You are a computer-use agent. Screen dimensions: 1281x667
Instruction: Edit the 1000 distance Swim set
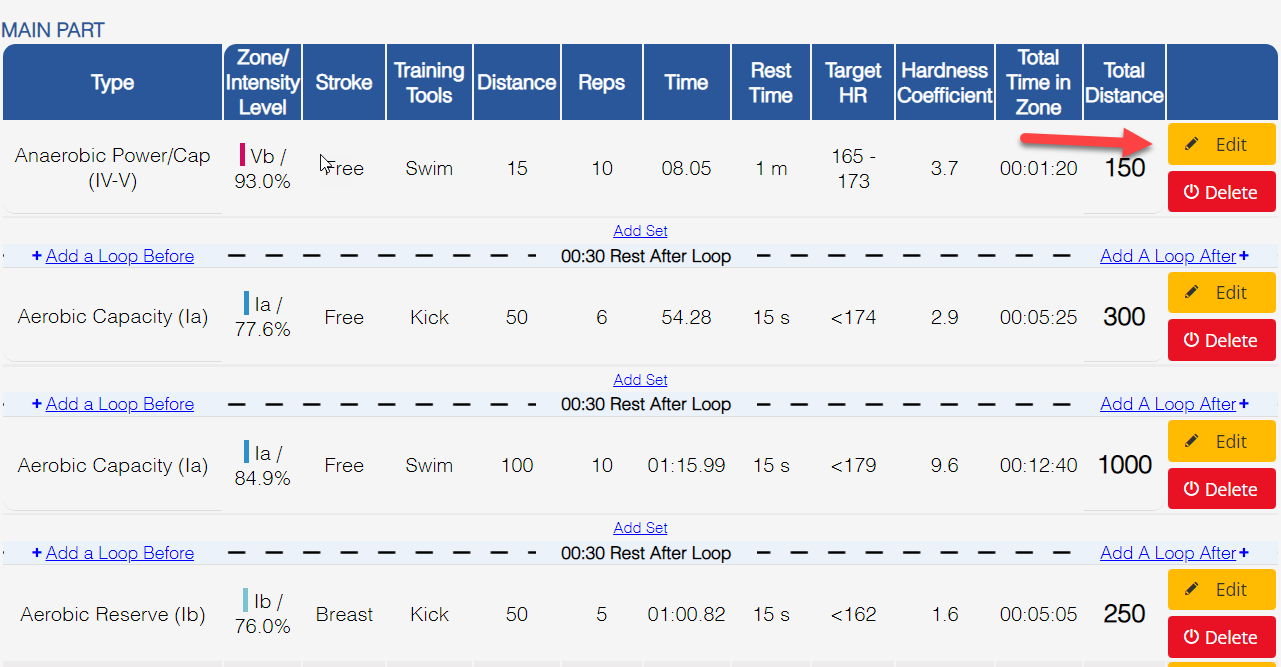tap(1221, 441)
